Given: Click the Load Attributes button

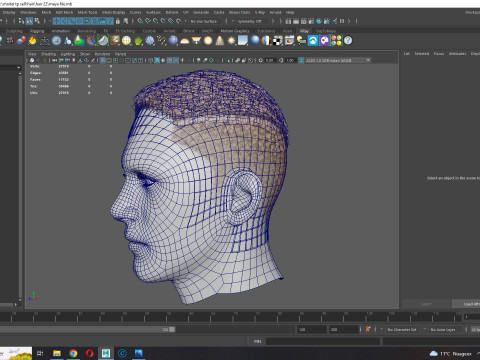Looking at the screenshot, I should (x=466, y=304).
